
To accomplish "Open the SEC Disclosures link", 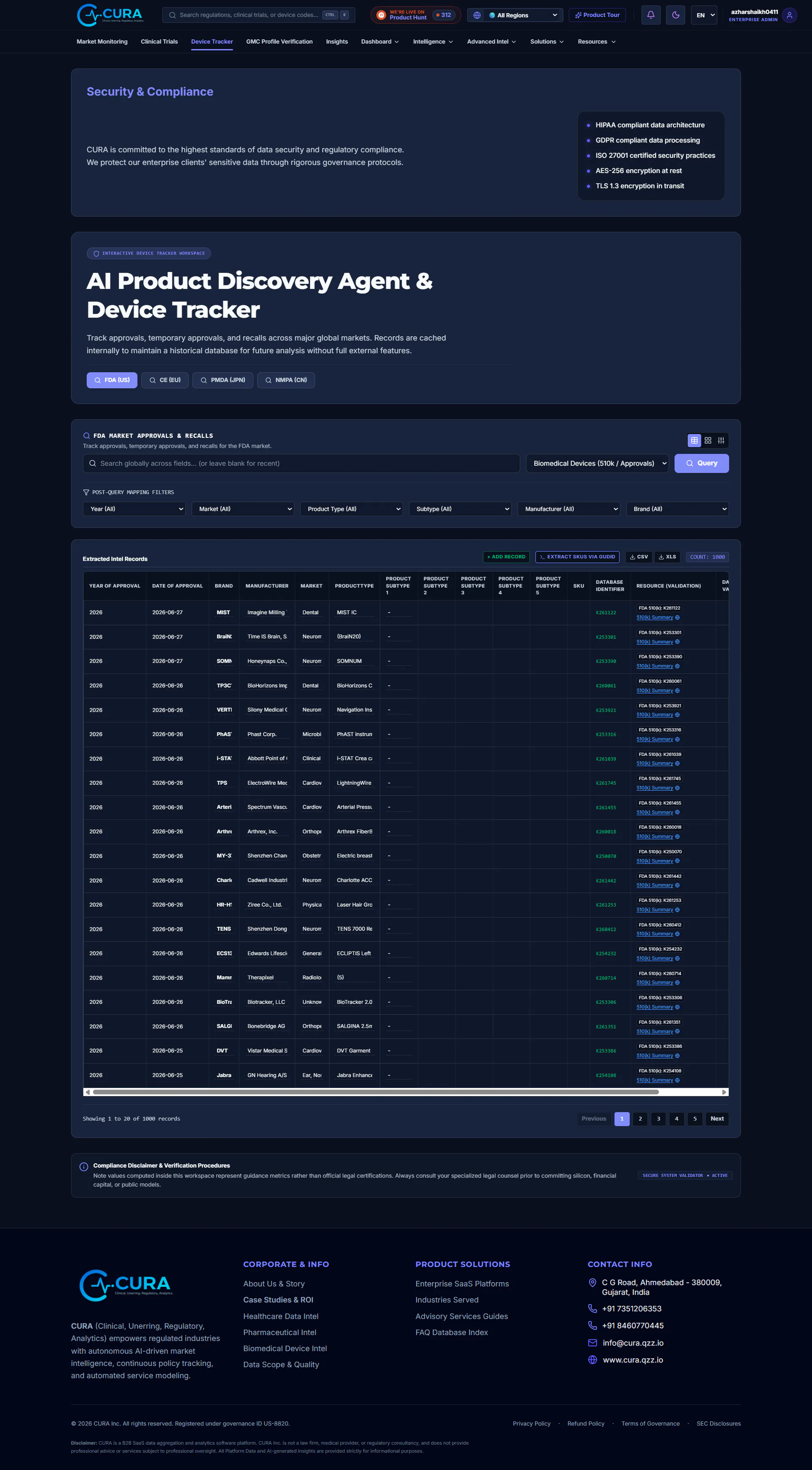I will pyautogui.click(x=719, y=1423).
